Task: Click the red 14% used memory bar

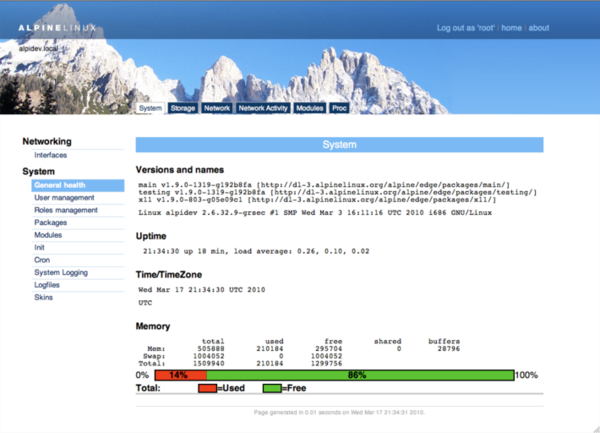Action: pos(181,375)
